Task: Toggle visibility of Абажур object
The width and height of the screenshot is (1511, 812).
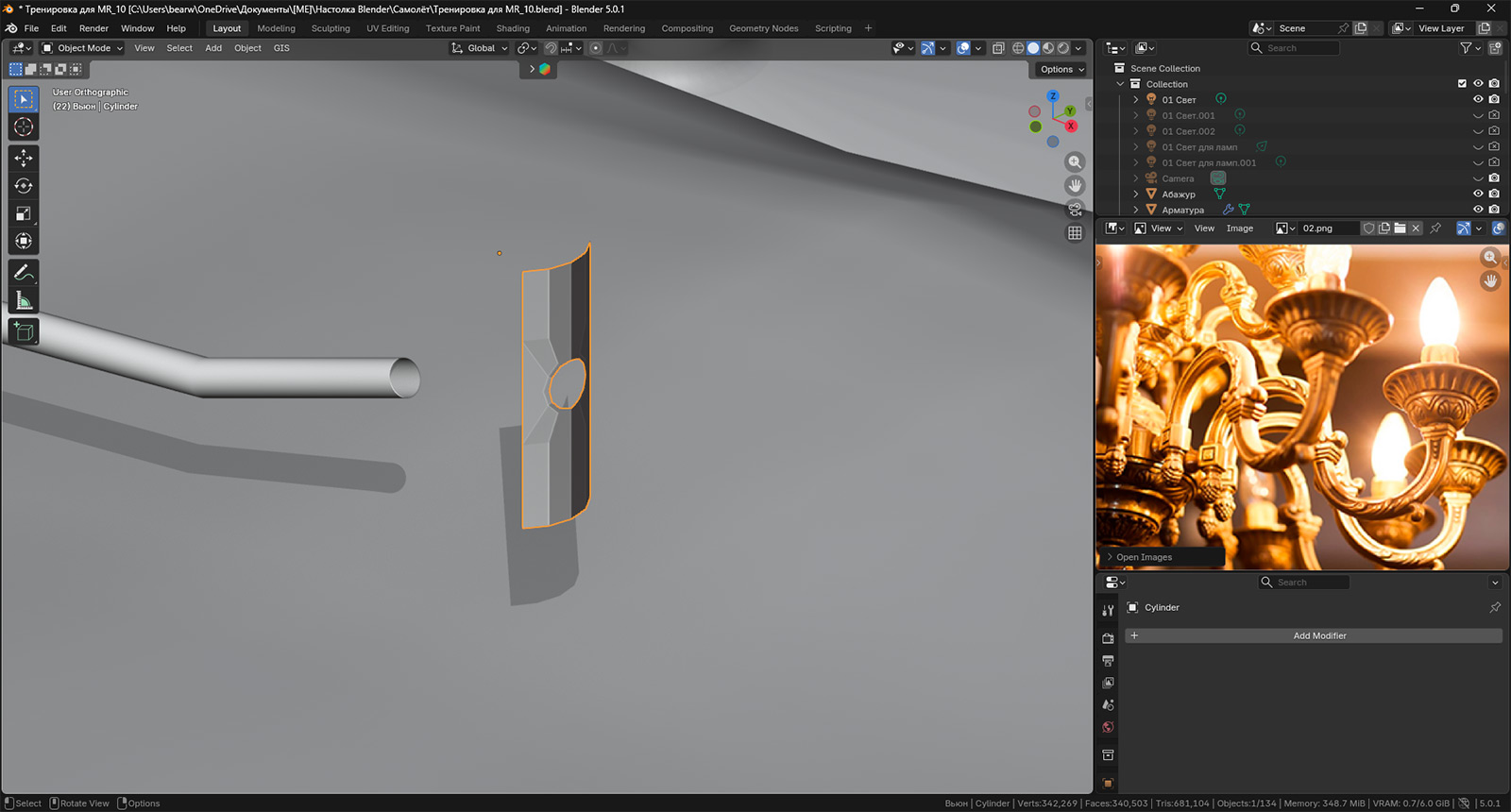Action: point(1478,194)
